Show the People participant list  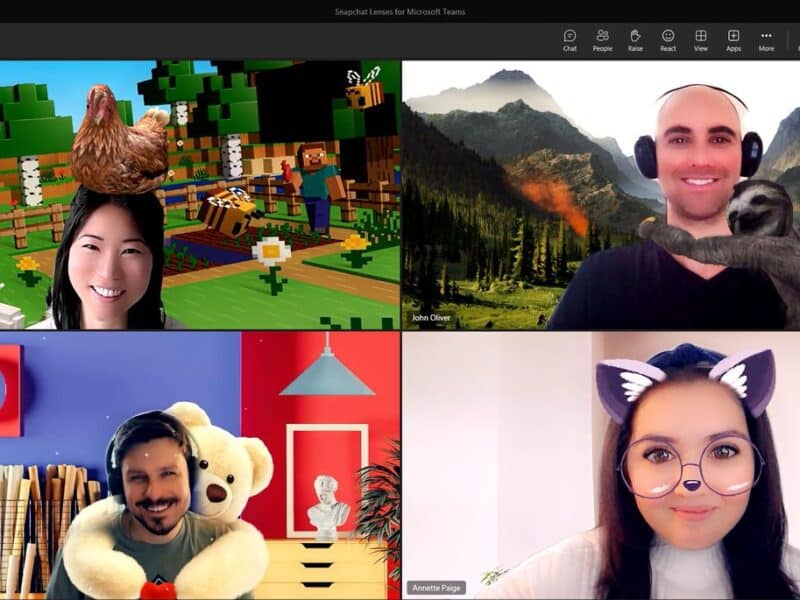coord(602,40)
